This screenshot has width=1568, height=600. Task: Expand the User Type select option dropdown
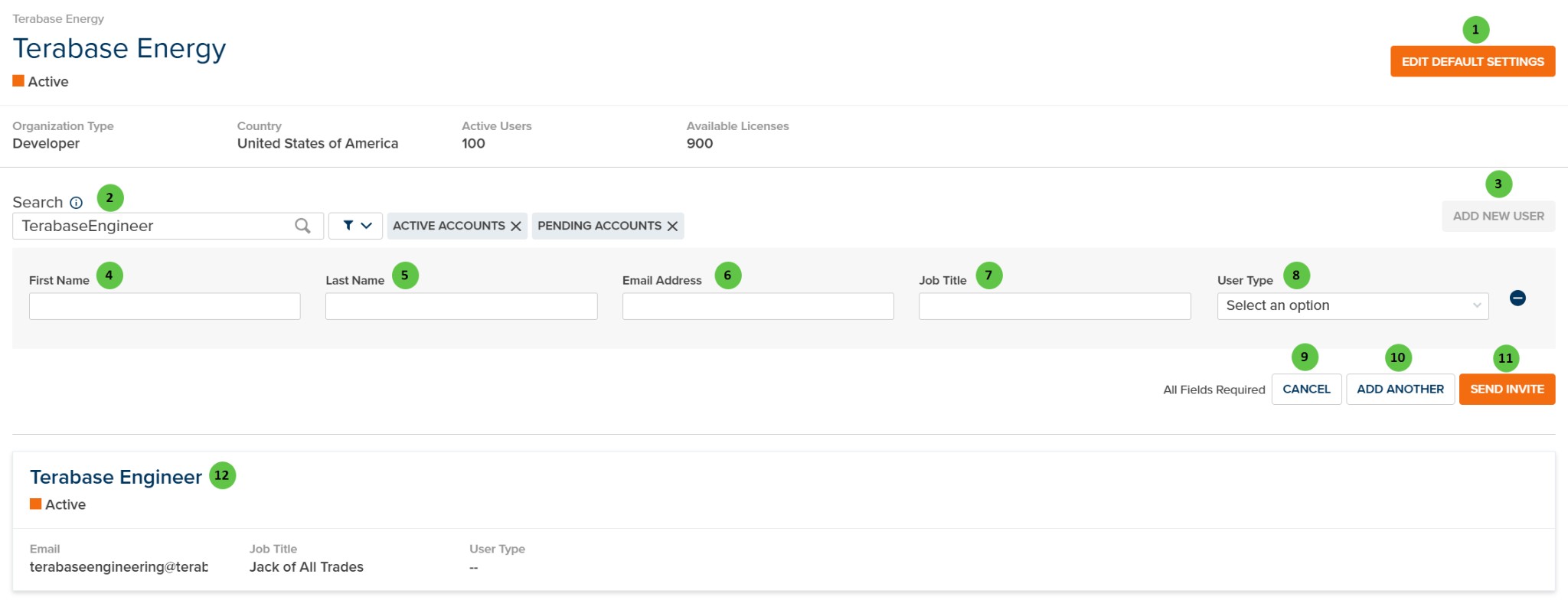[1353, 306]
